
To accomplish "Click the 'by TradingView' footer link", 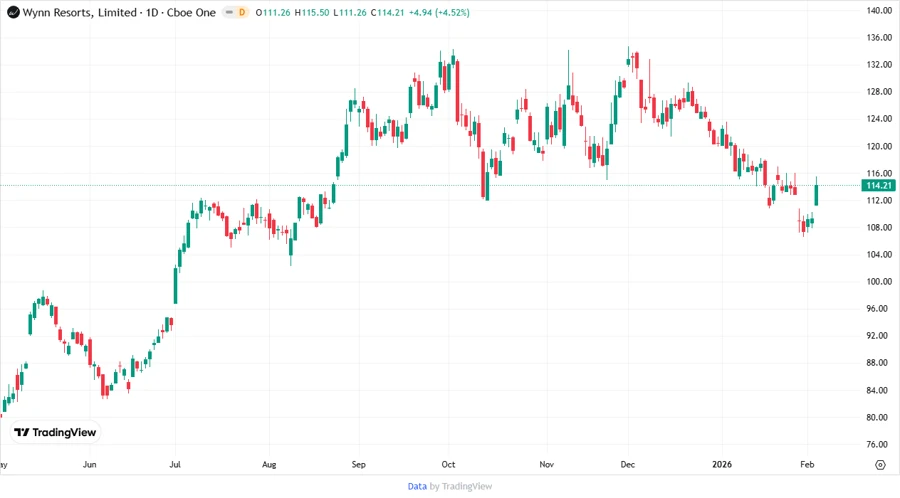I will pos(461,487).
